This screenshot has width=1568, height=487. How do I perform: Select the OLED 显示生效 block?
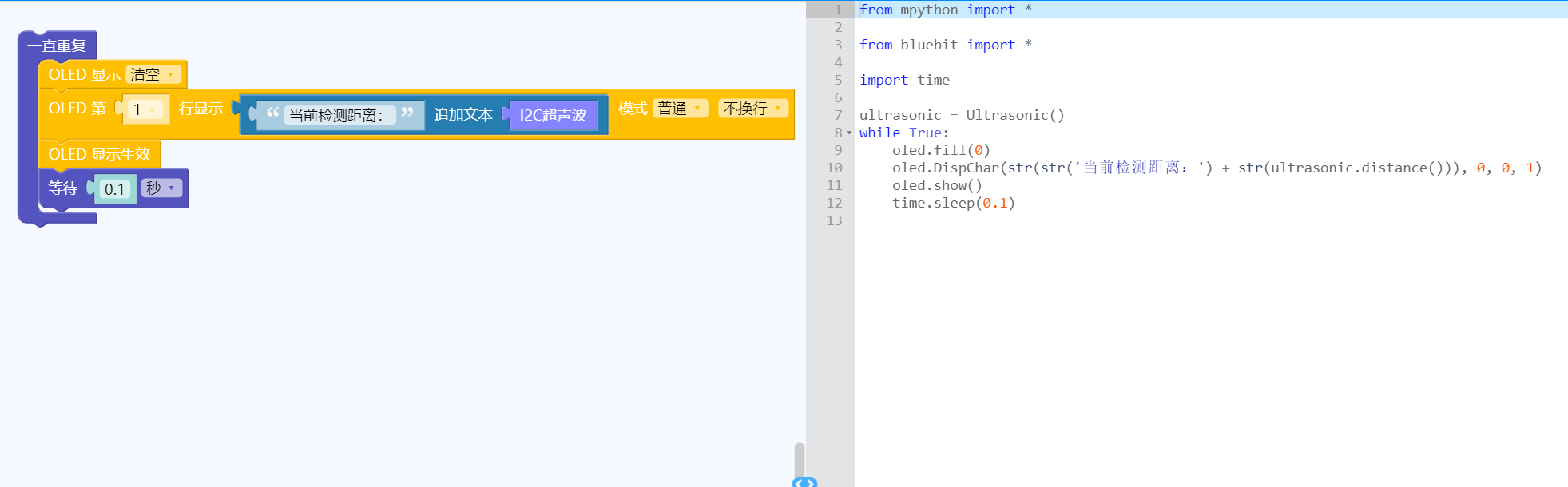(99, 154)
